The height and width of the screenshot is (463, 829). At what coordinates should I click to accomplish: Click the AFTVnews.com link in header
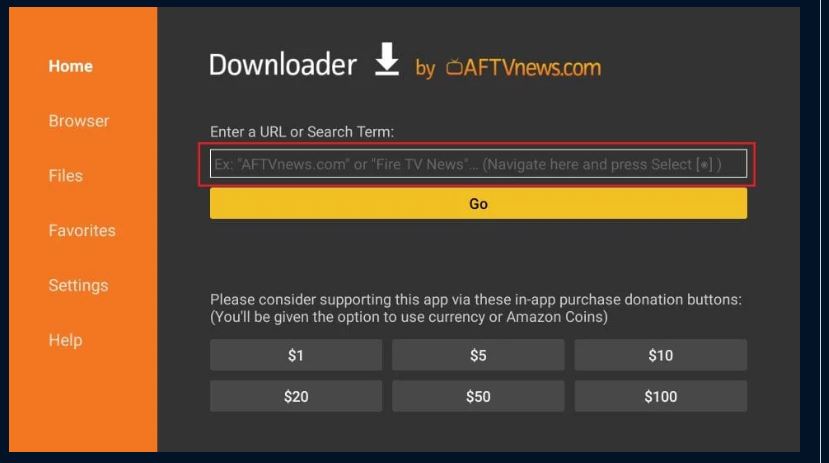coord(523,67)
